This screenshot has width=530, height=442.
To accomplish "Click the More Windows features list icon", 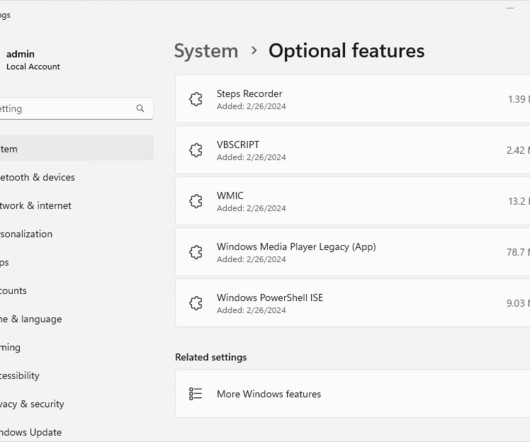I will tap(195, 394).
